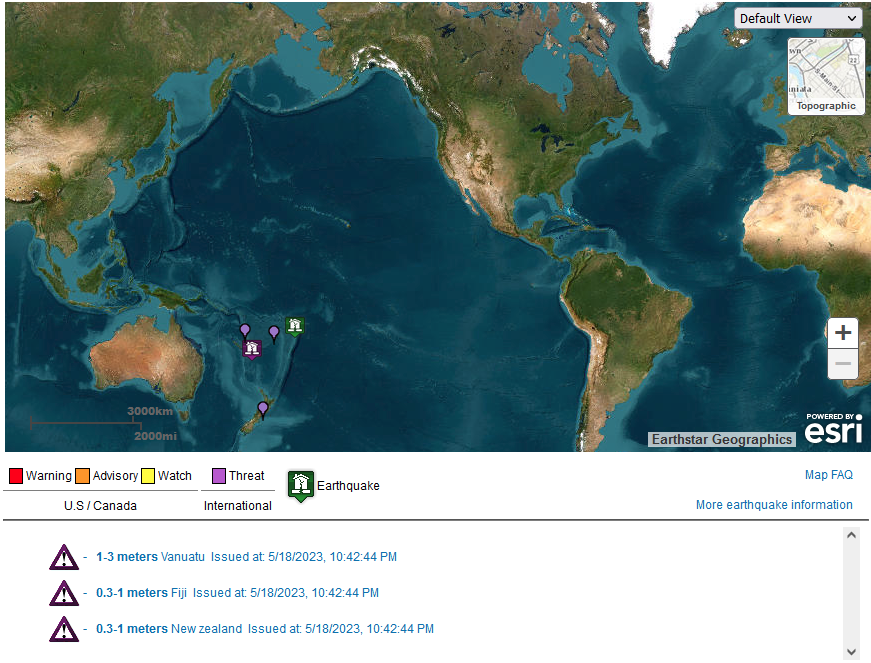Select the purple threat pin northwest of the purple building marker

245,332
